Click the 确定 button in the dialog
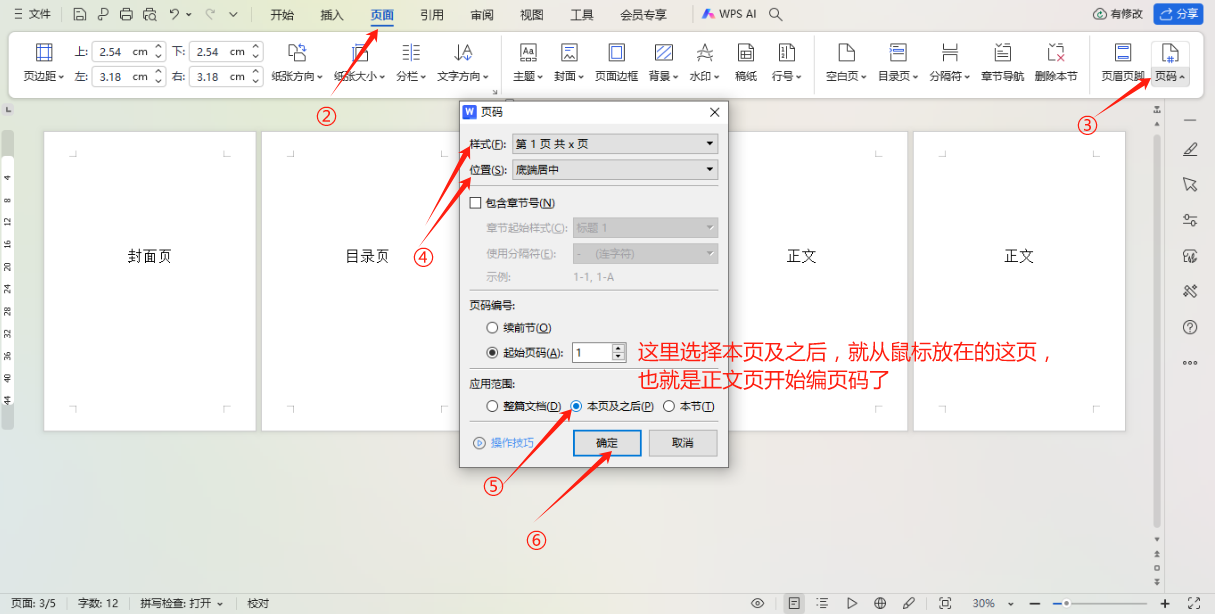Screen dimensions: 1215x614 point(607,443)
